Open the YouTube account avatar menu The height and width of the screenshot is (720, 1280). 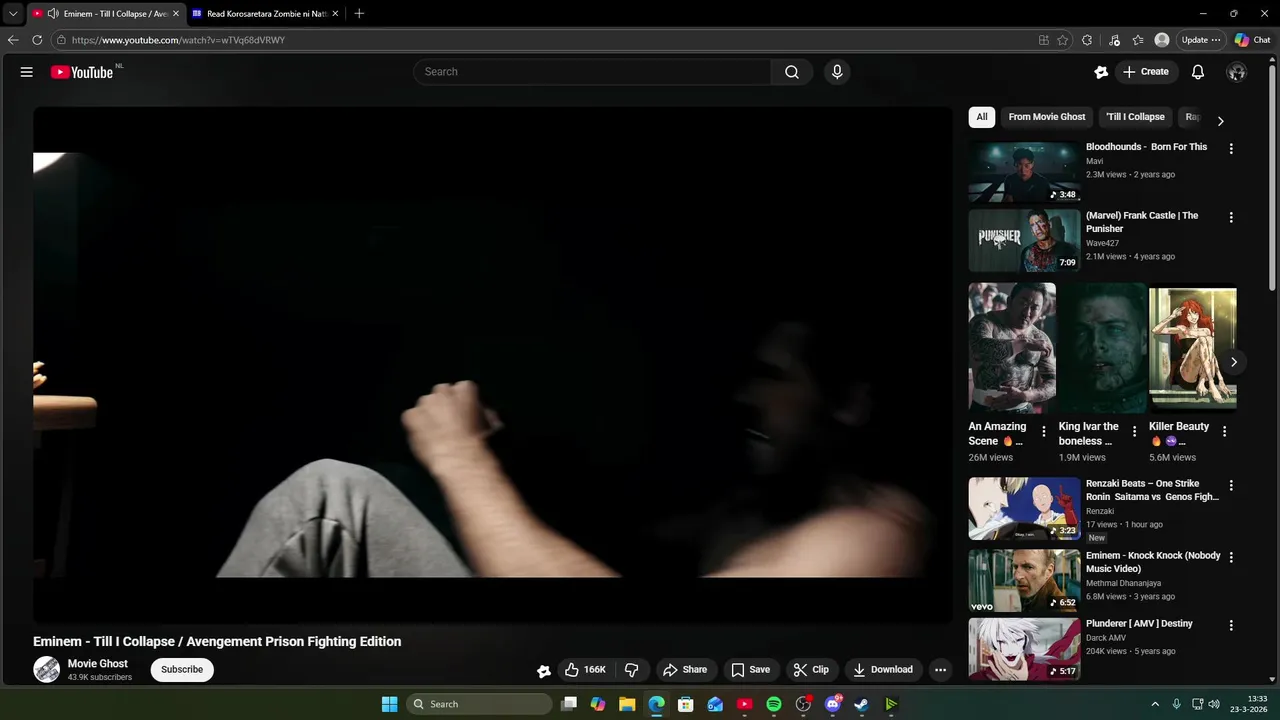[x=1237, y=72]
